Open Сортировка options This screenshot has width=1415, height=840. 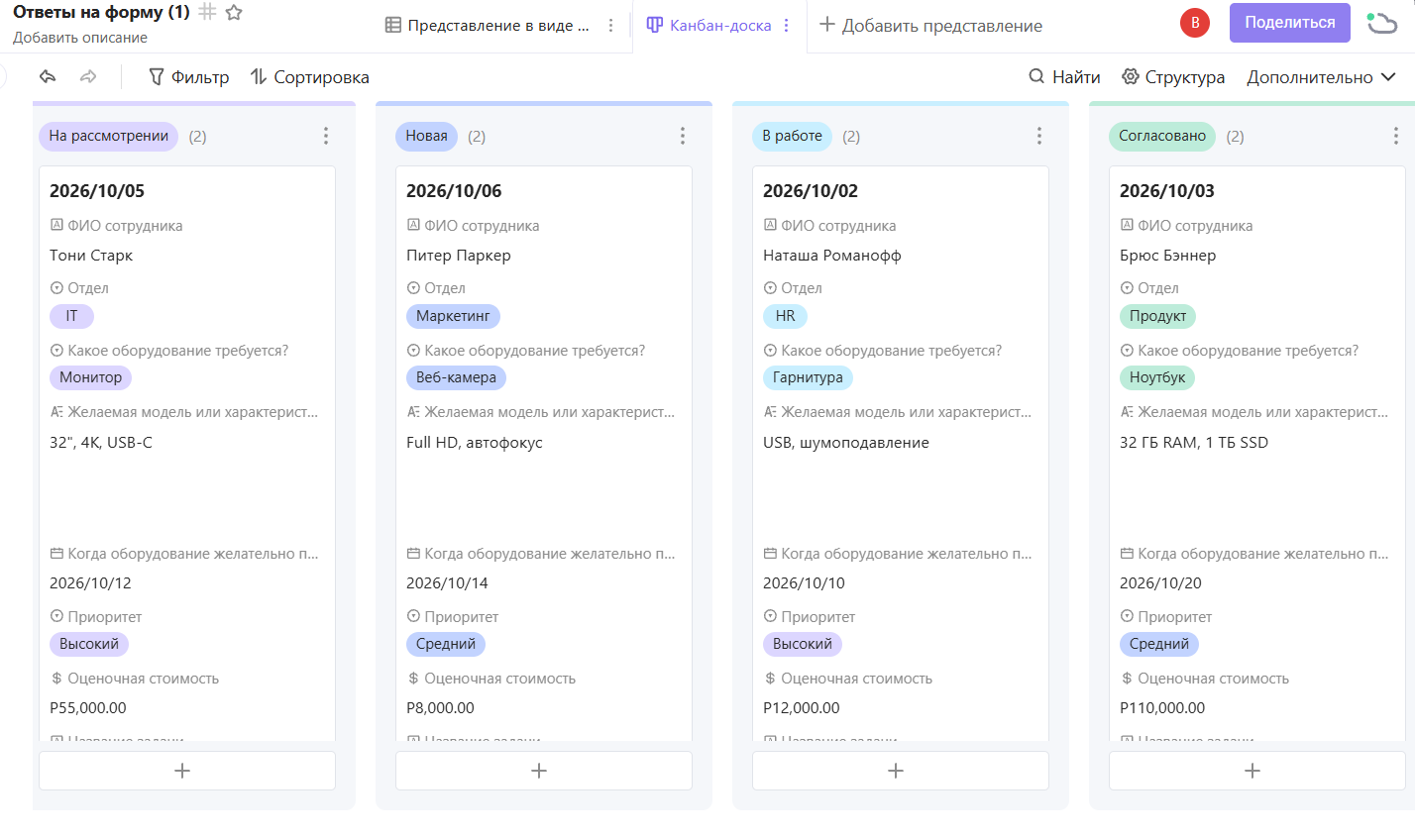(309, 77)
